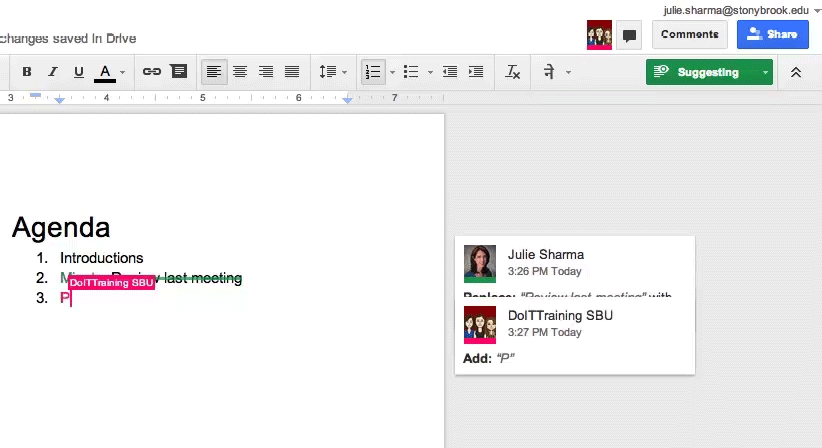Viewport: 822px width, 448px height.
Task: Decrease the indent
Action: click(x=450, y=72)
